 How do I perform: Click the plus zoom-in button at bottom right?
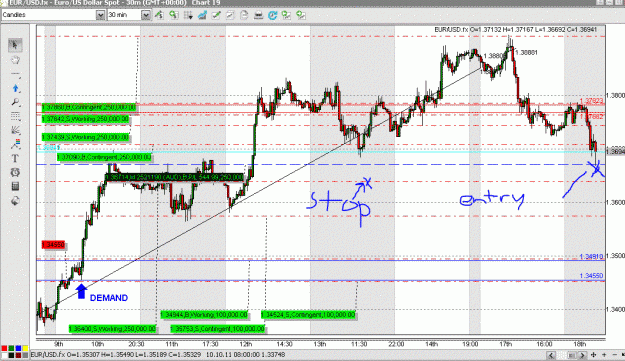click(x=604, y=355)
